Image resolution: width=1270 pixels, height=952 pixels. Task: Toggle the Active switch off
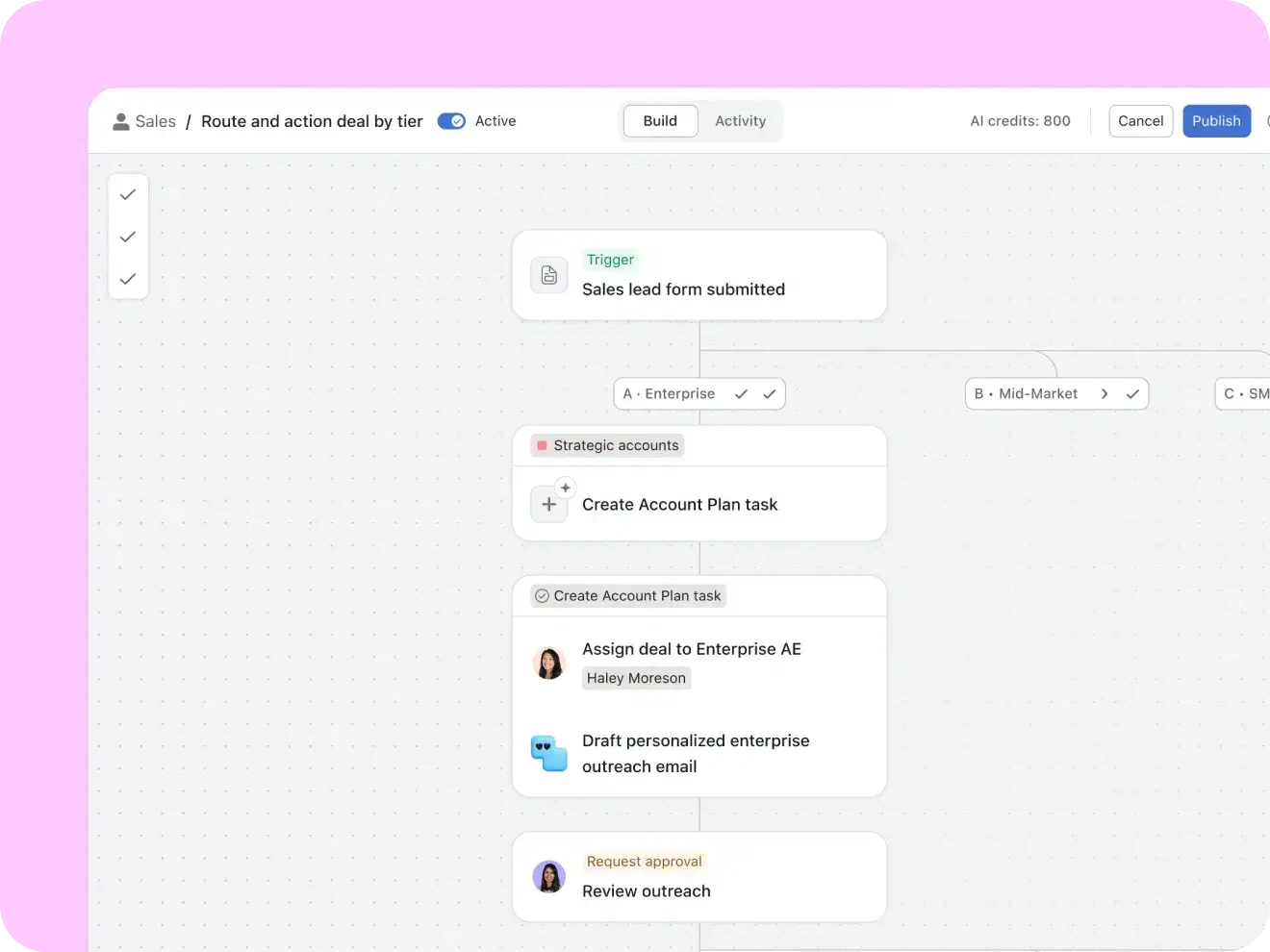(451, 121)
